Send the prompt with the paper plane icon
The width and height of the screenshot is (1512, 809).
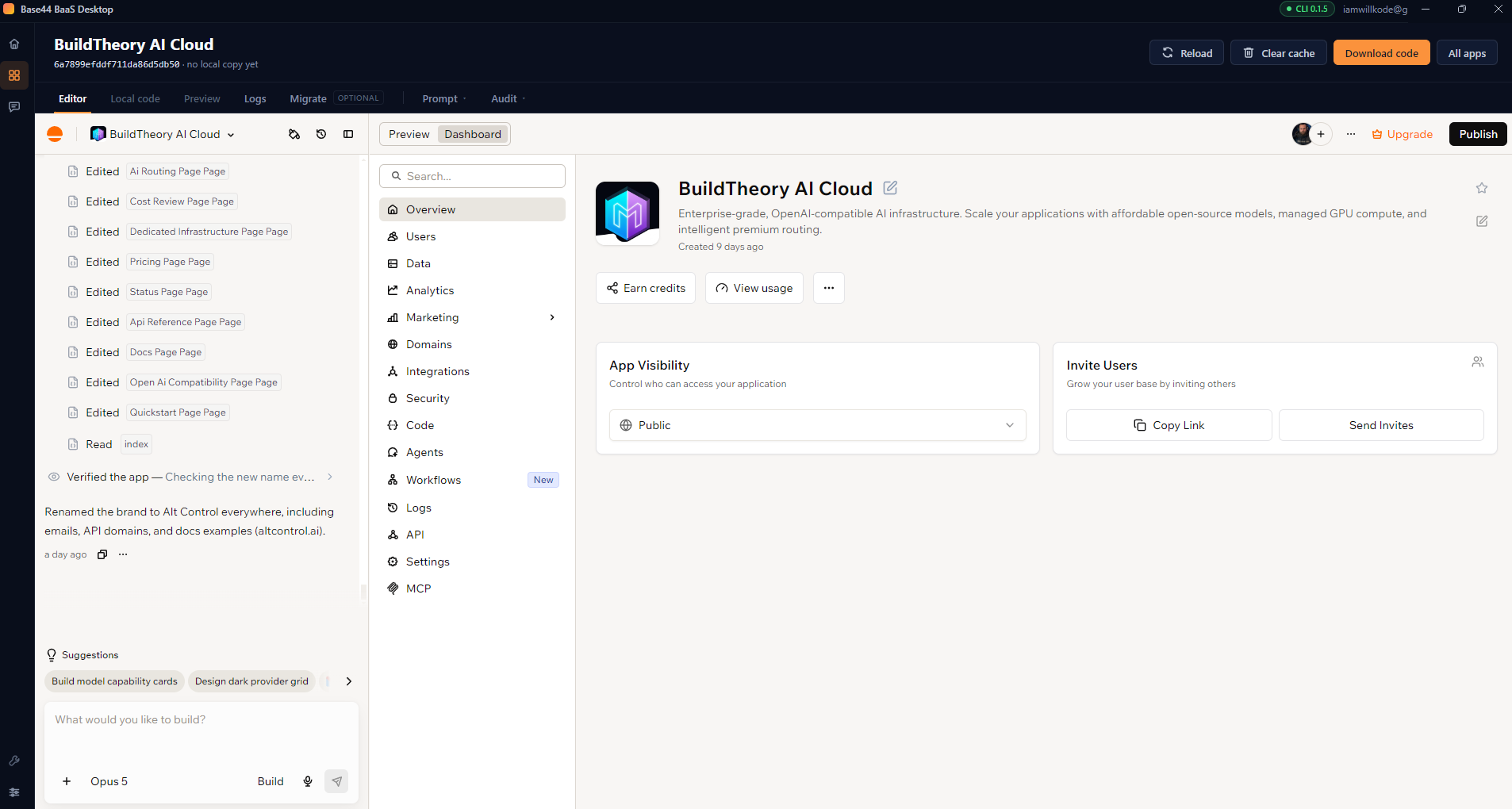pos(336,781)
